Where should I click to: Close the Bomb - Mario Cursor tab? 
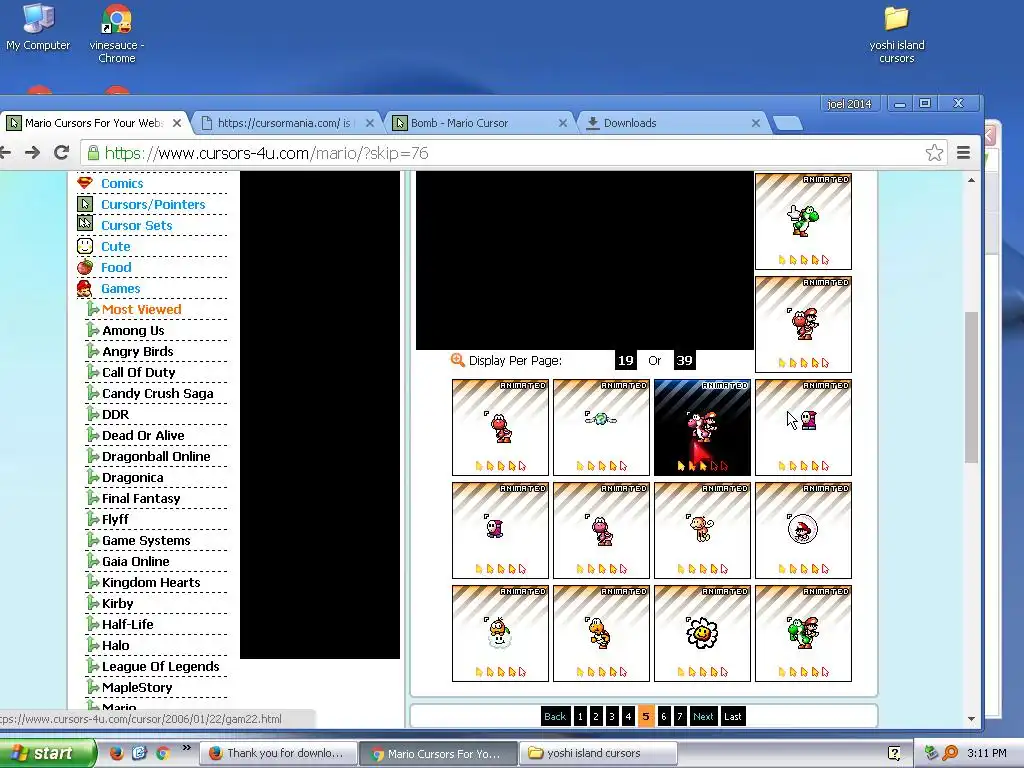pyautogui.click(x=562, y=123)
